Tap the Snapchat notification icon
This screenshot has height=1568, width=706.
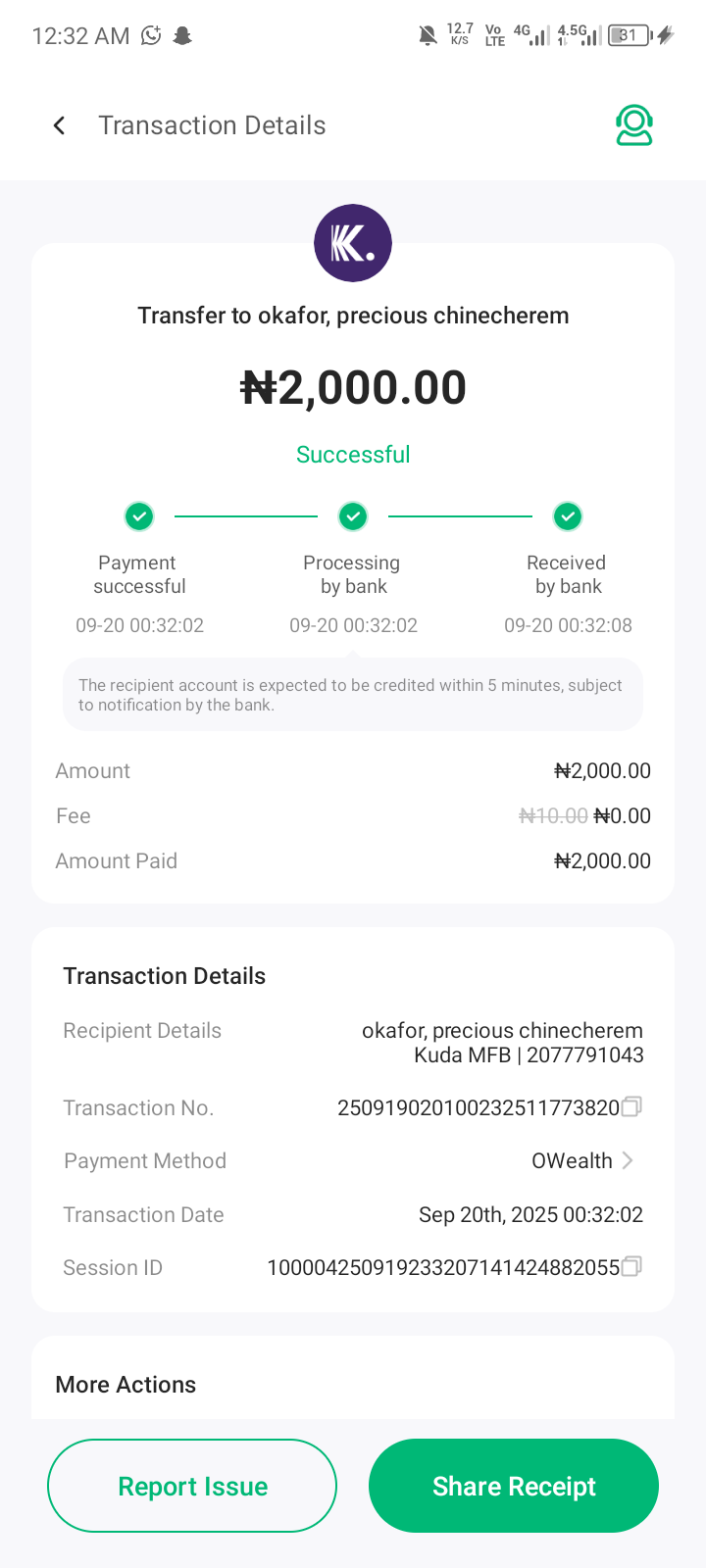182,36
